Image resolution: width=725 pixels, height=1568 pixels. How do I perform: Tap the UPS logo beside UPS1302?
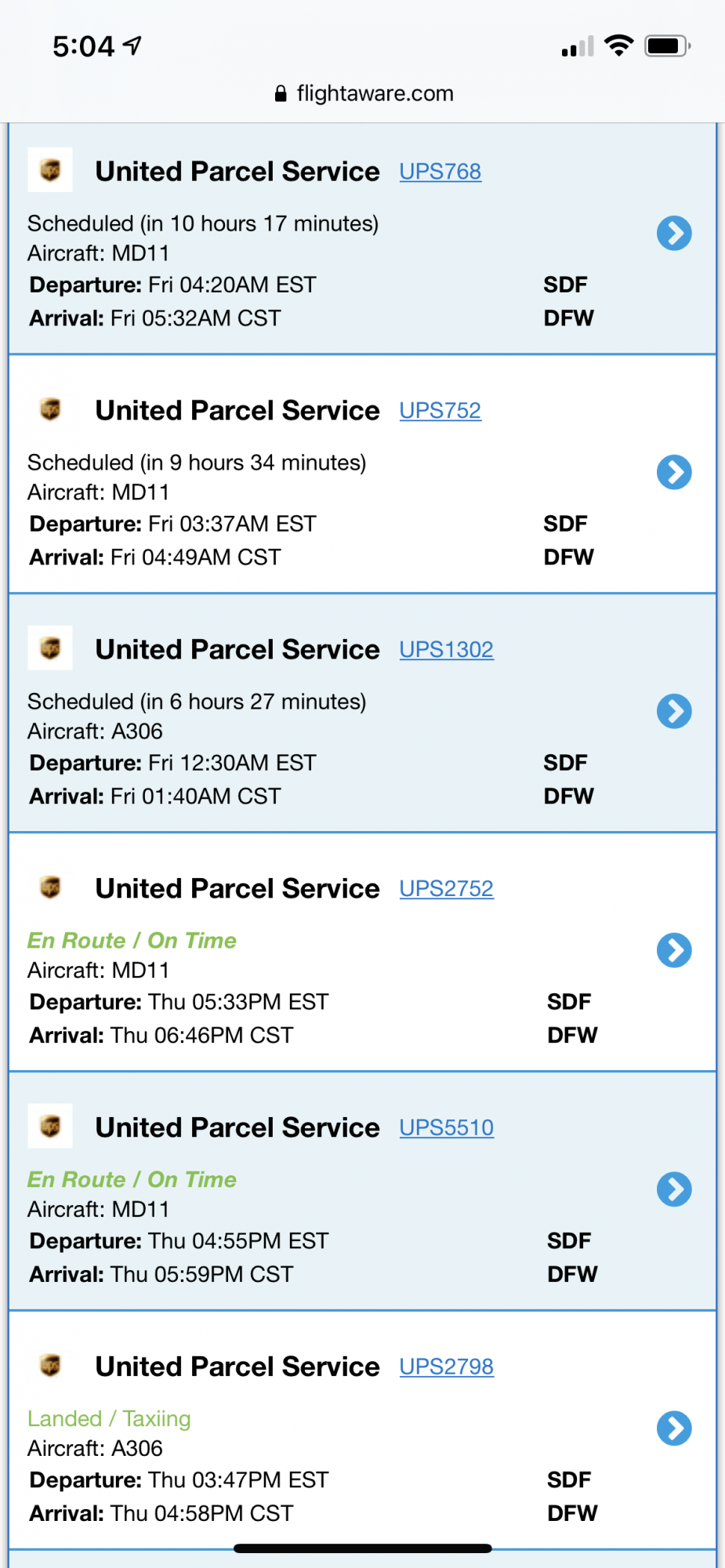point(50,648)
